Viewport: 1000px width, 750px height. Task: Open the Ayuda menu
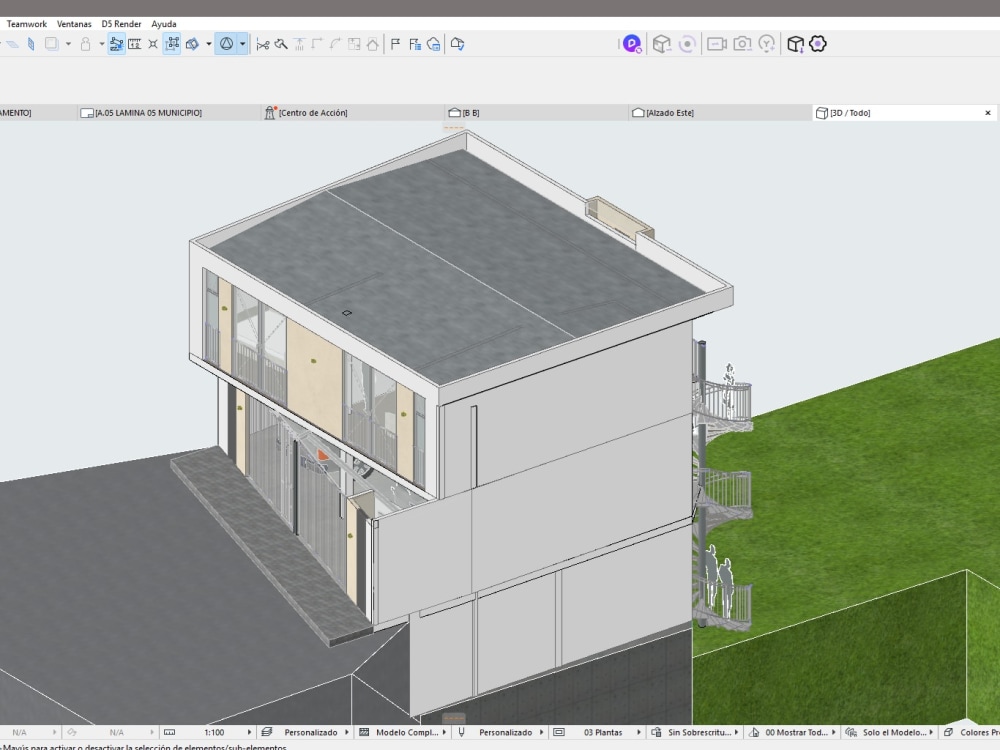[x=164, y=24]
